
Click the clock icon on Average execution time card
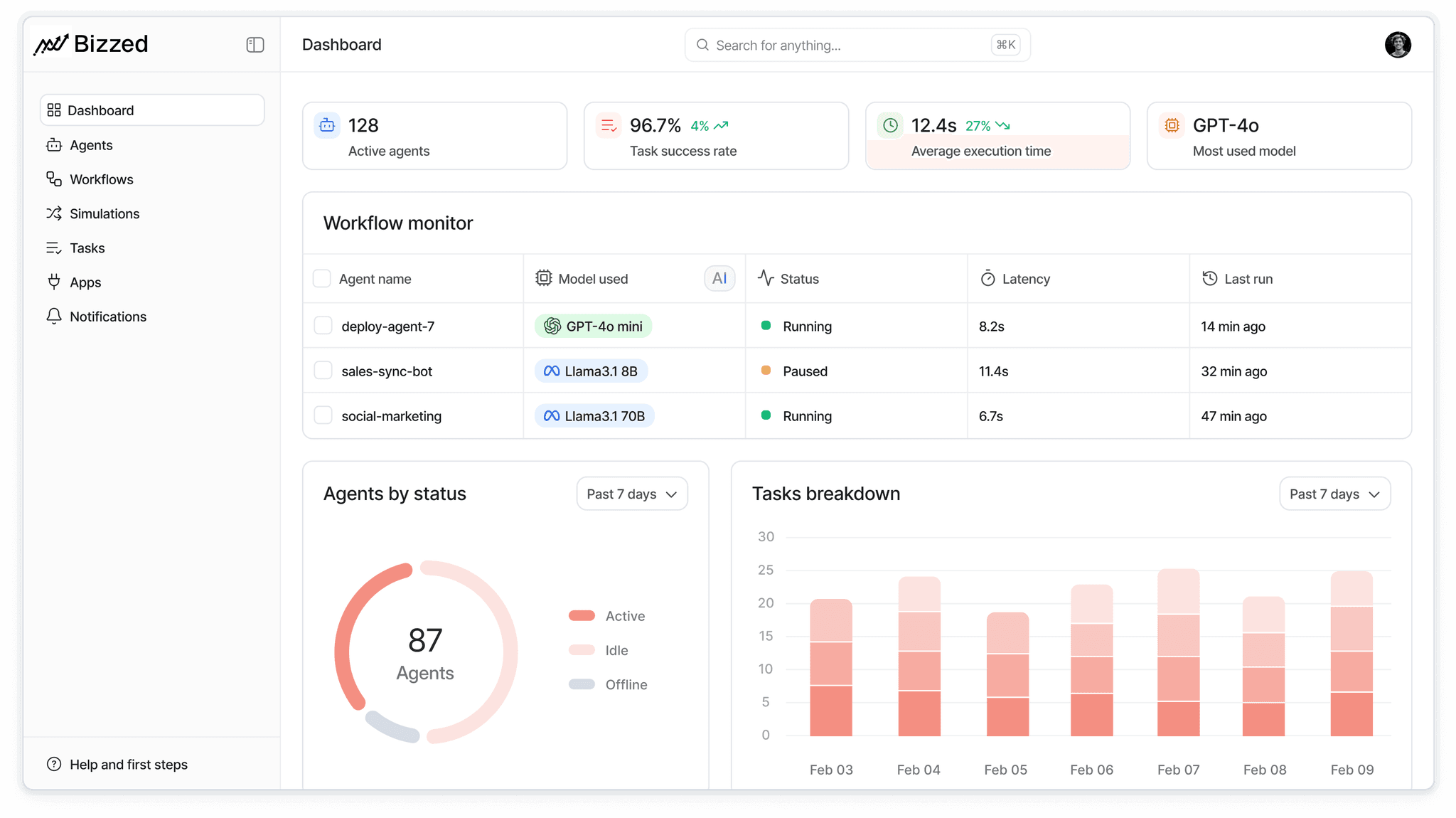[890, 126]
